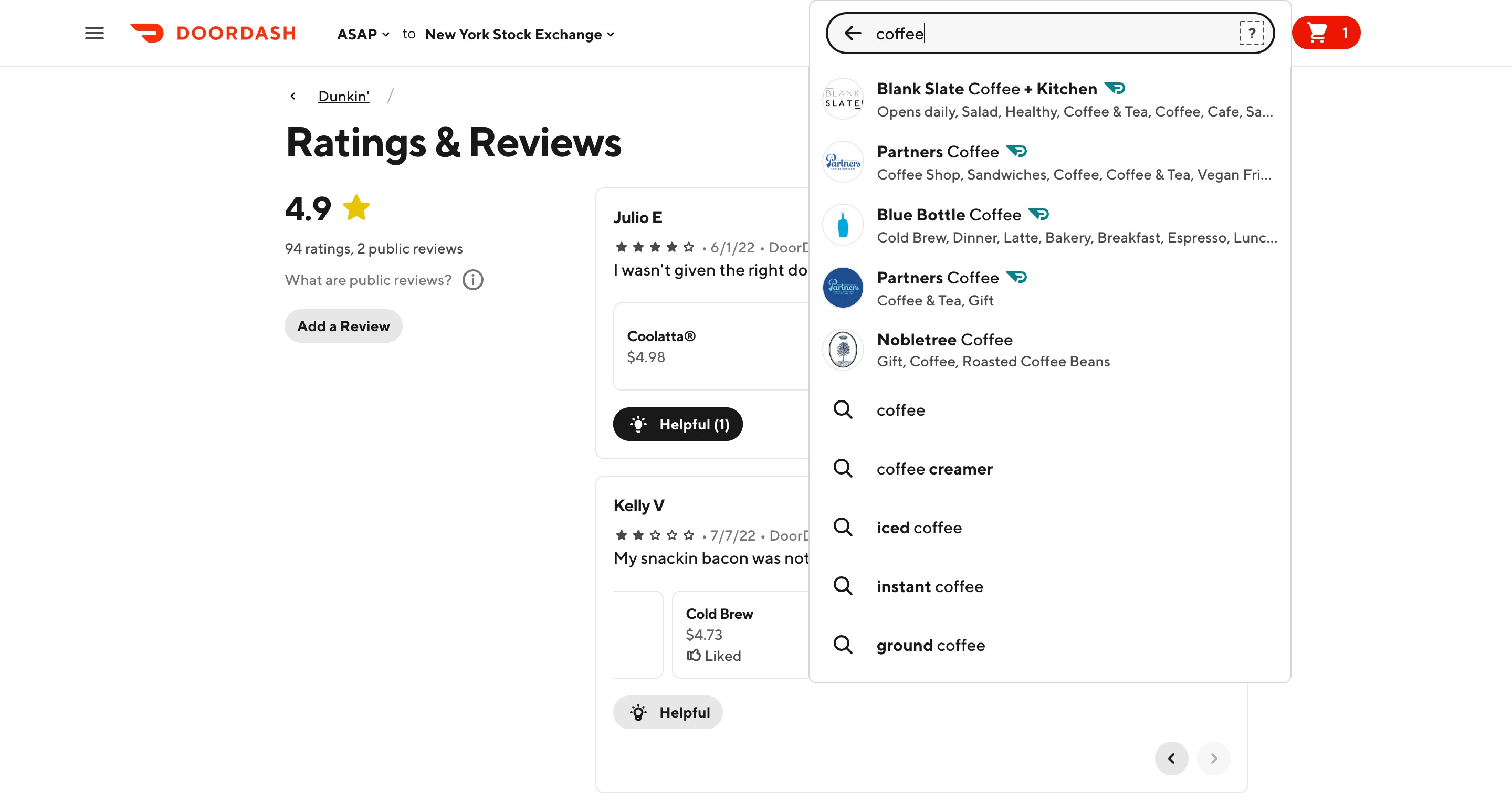
Task: Open the shopping cart with 1 item
Action: click(1326, 33)
